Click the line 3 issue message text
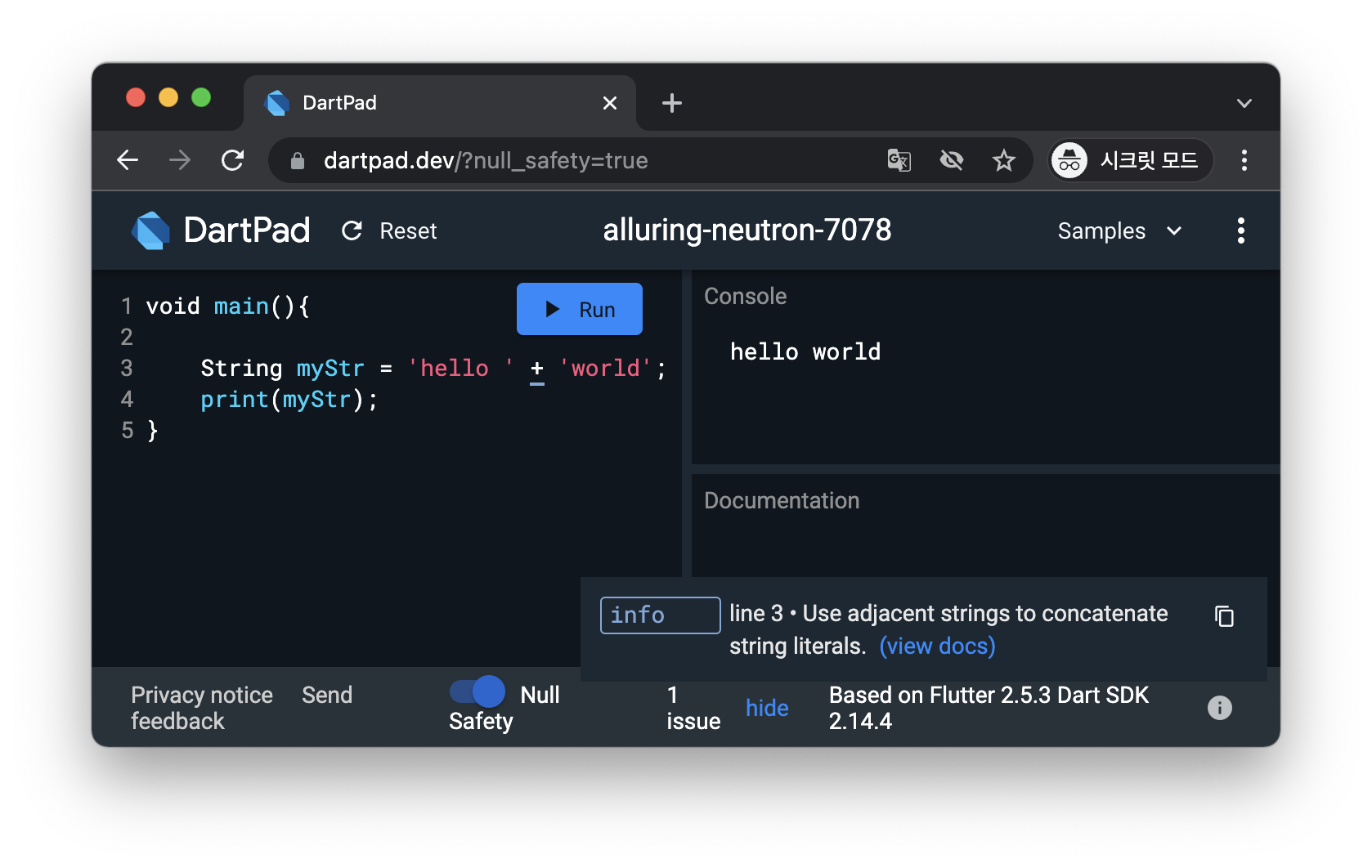Image resolution: width=1372 pixels, height=868 pixels. click(x=948, y=629)
